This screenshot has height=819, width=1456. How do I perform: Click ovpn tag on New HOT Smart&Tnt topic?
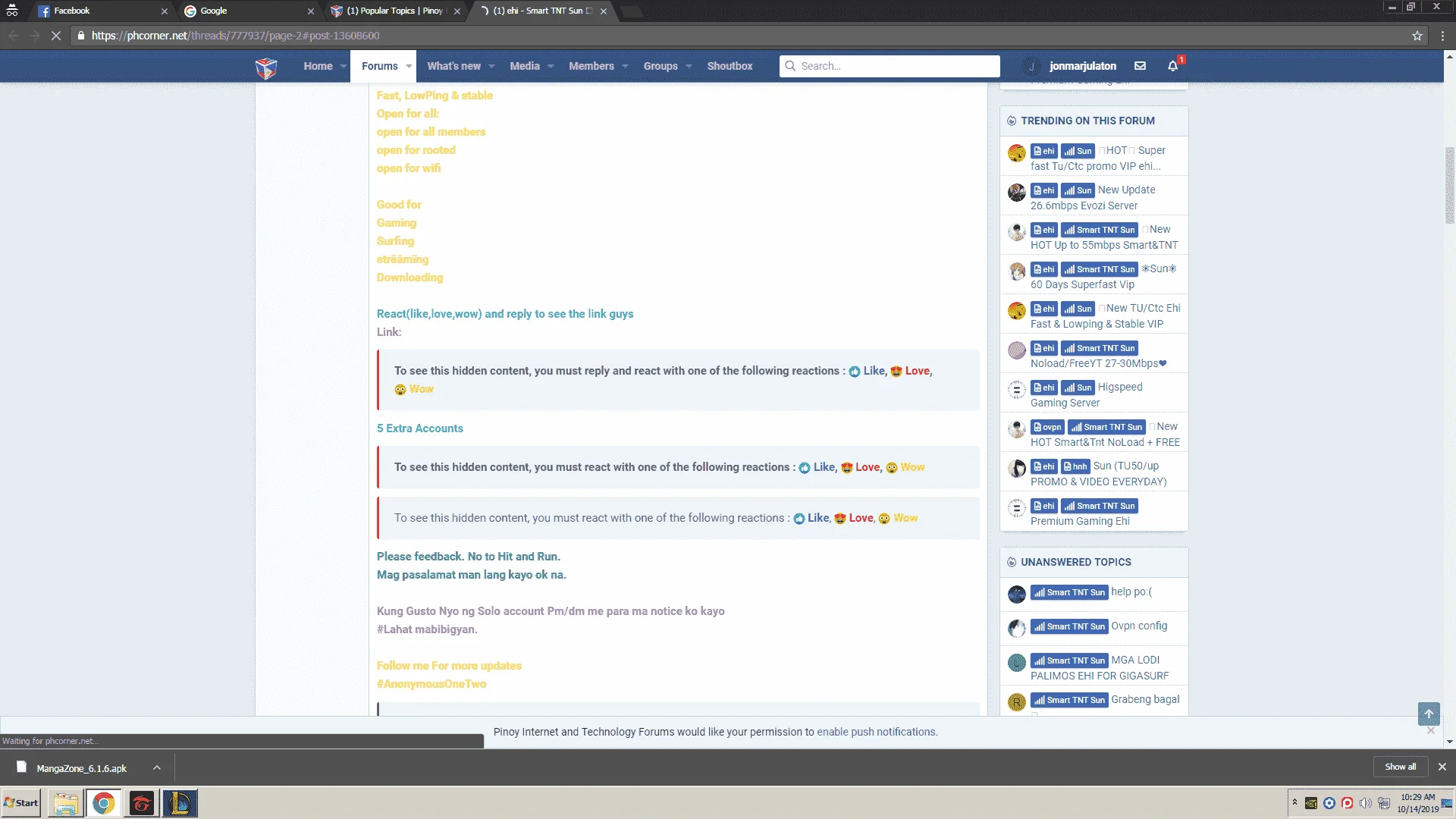[1047, 427]
